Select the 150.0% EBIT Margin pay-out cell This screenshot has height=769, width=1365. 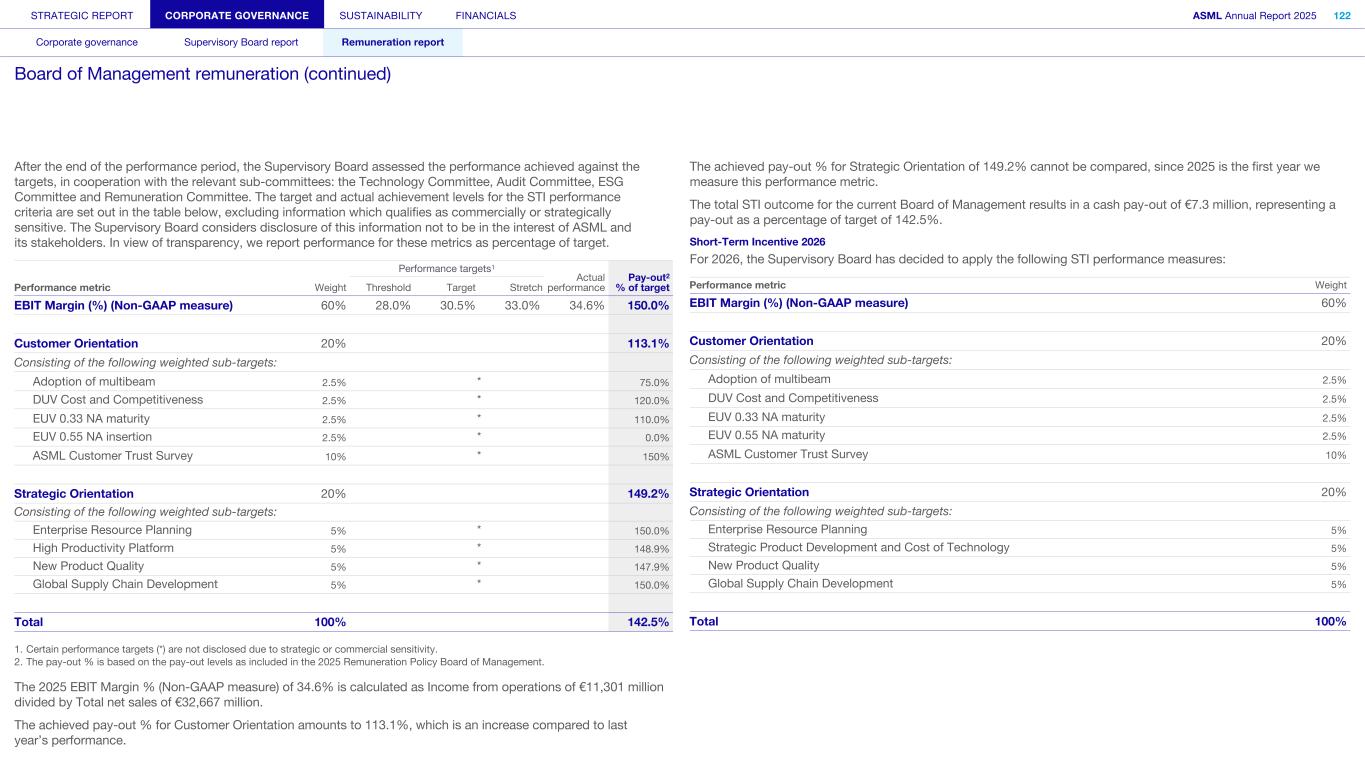[647, 306]
